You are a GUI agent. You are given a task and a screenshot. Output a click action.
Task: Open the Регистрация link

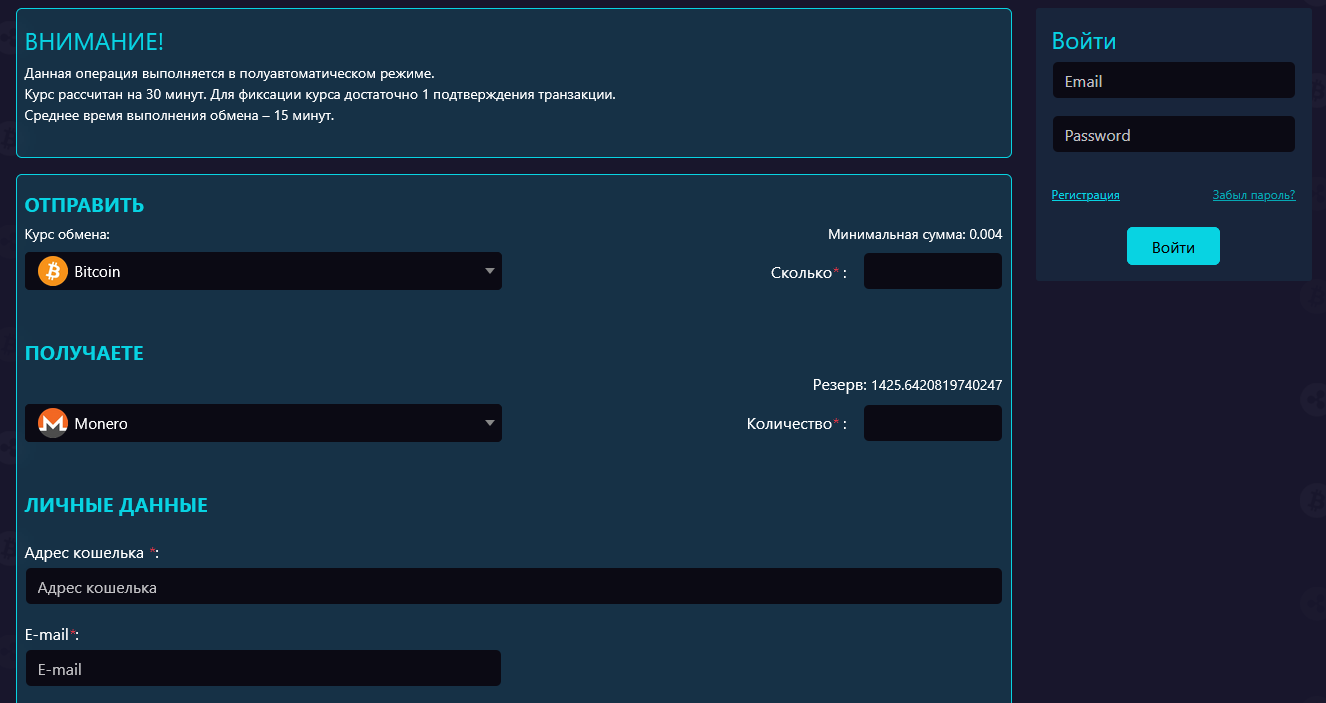(x=1085, y=196)
